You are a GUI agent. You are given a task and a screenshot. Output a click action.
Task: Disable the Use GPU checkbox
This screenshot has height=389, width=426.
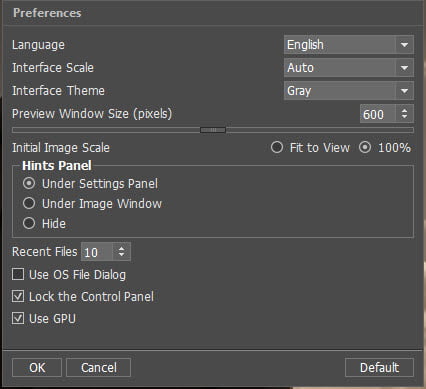18,318
